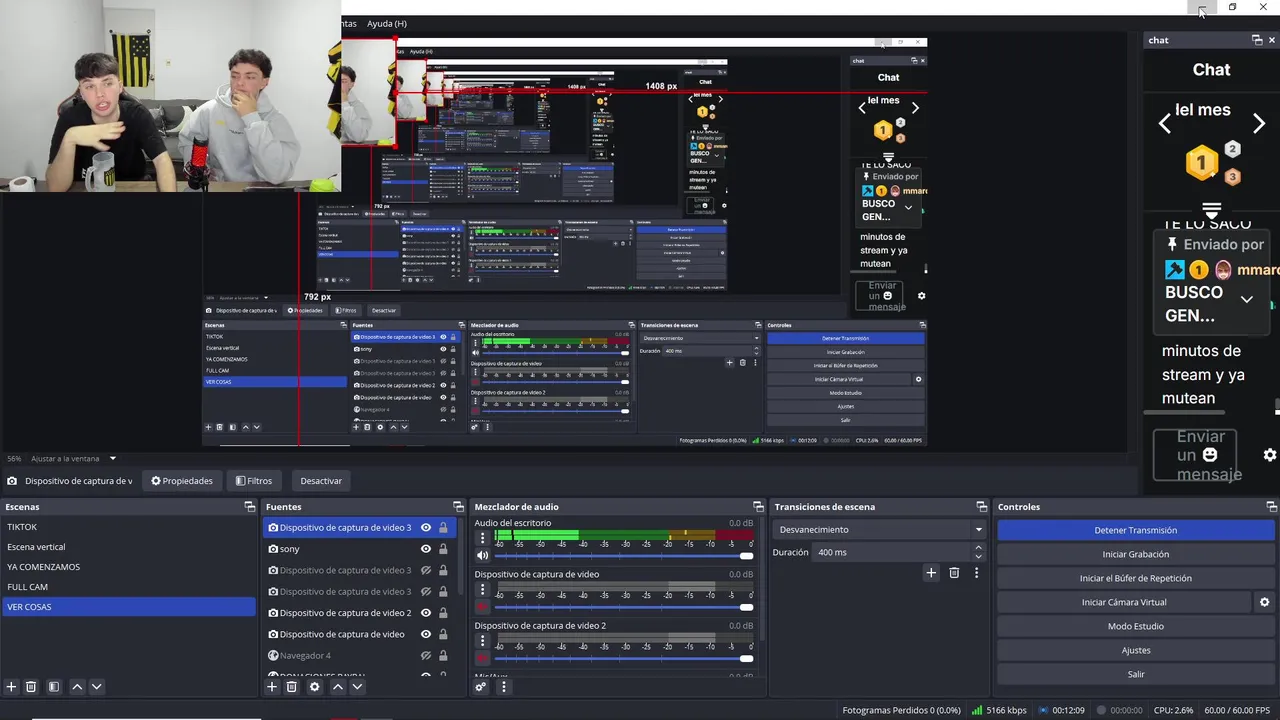Expand pinned BUSCO GEN chat message chevron
The width and height of the screenshot is (1280, 720).
click(x=1247, y=299)
